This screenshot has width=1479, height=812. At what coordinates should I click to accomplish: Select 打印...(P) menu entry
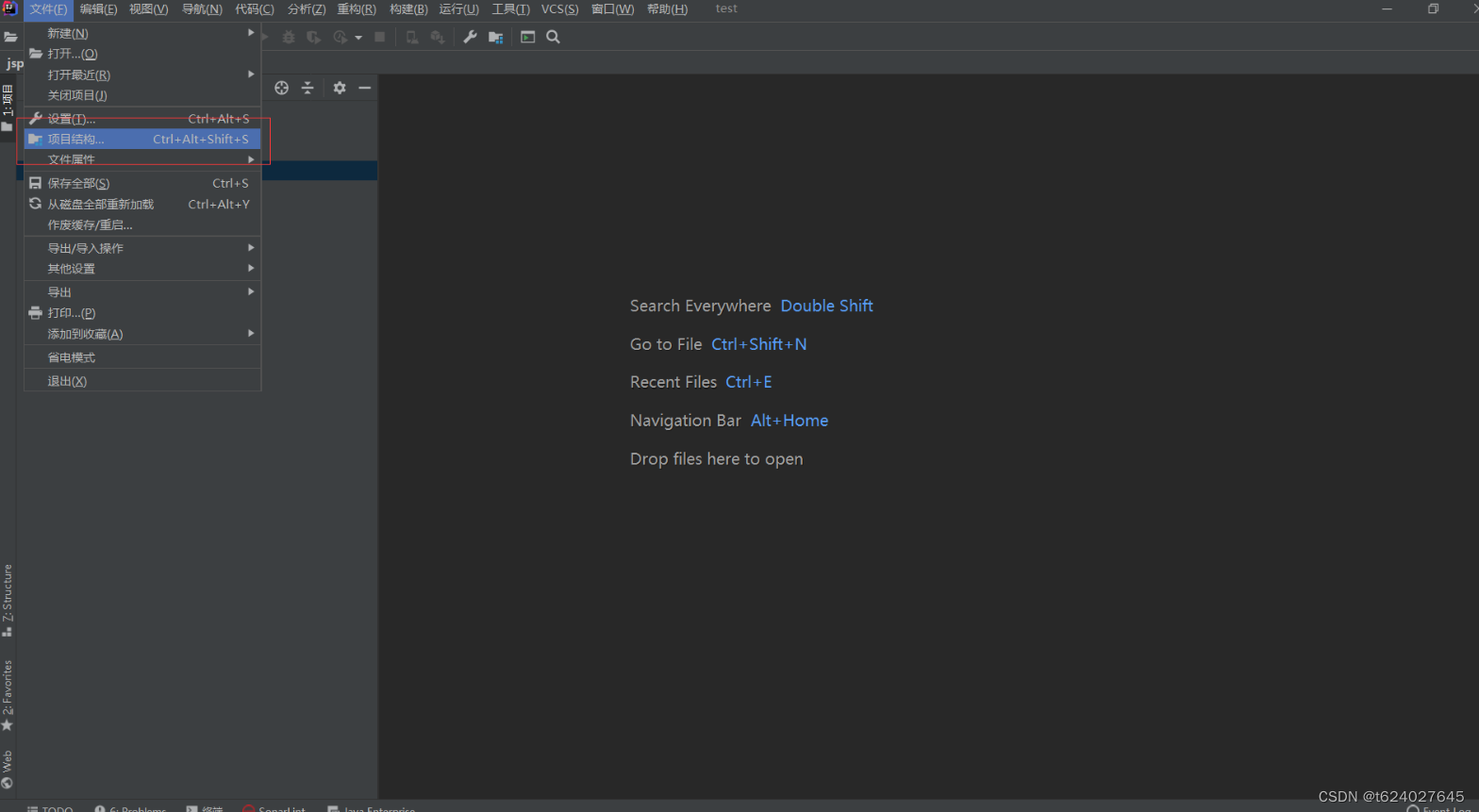pyautogui.click(x=142, y=313)
